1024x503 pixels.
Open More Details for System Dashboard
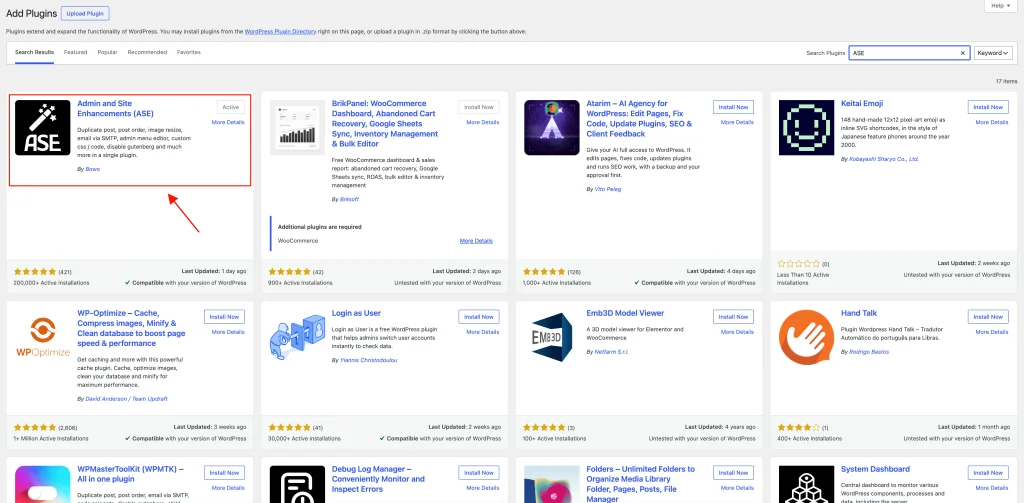pos(992,488)
